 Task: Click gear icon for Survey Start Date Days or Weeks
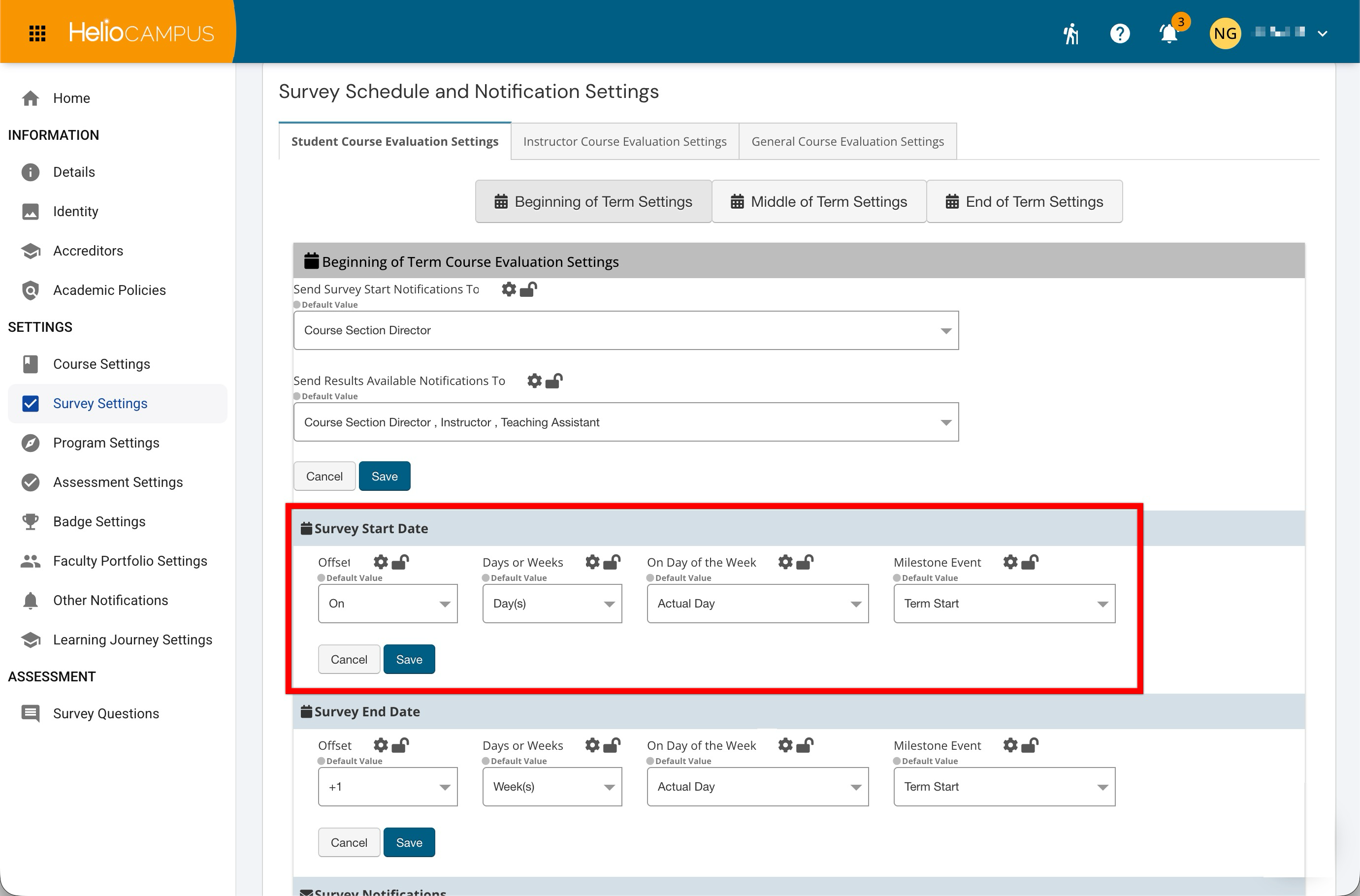point(592,562)
